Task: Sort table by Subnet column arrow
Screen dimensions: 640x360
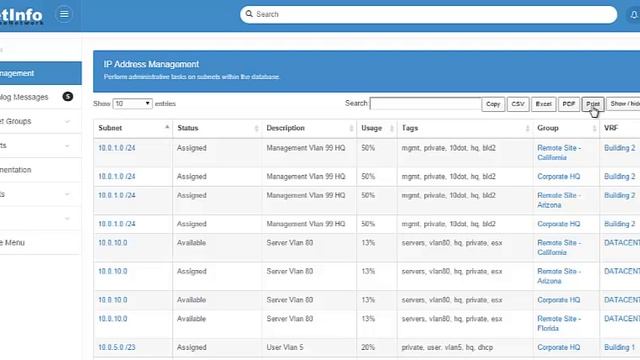Action: tap(167, 127)
